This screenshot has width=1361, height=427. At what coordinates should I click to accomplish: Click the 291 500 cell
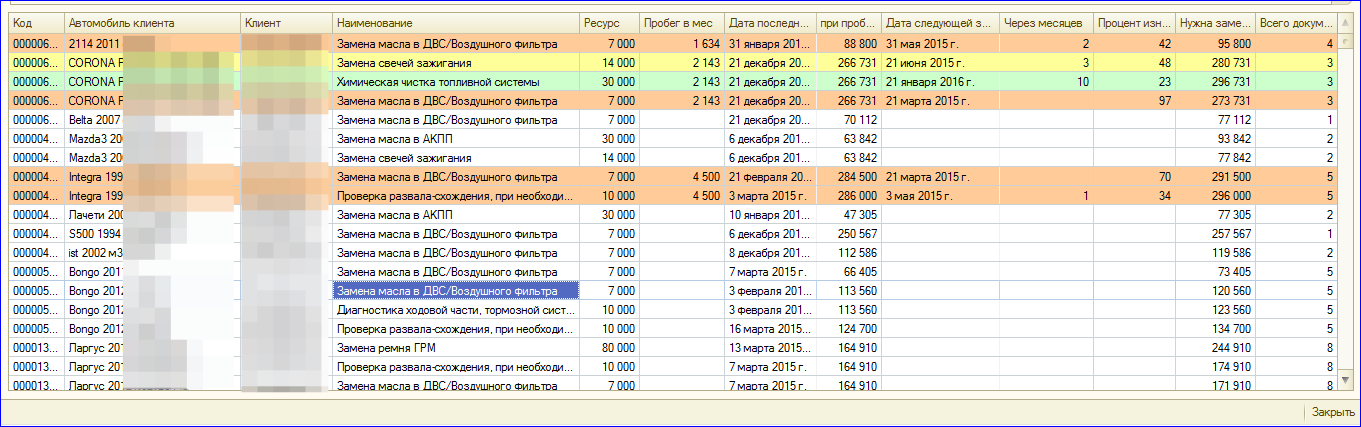tap(1215, 177)
